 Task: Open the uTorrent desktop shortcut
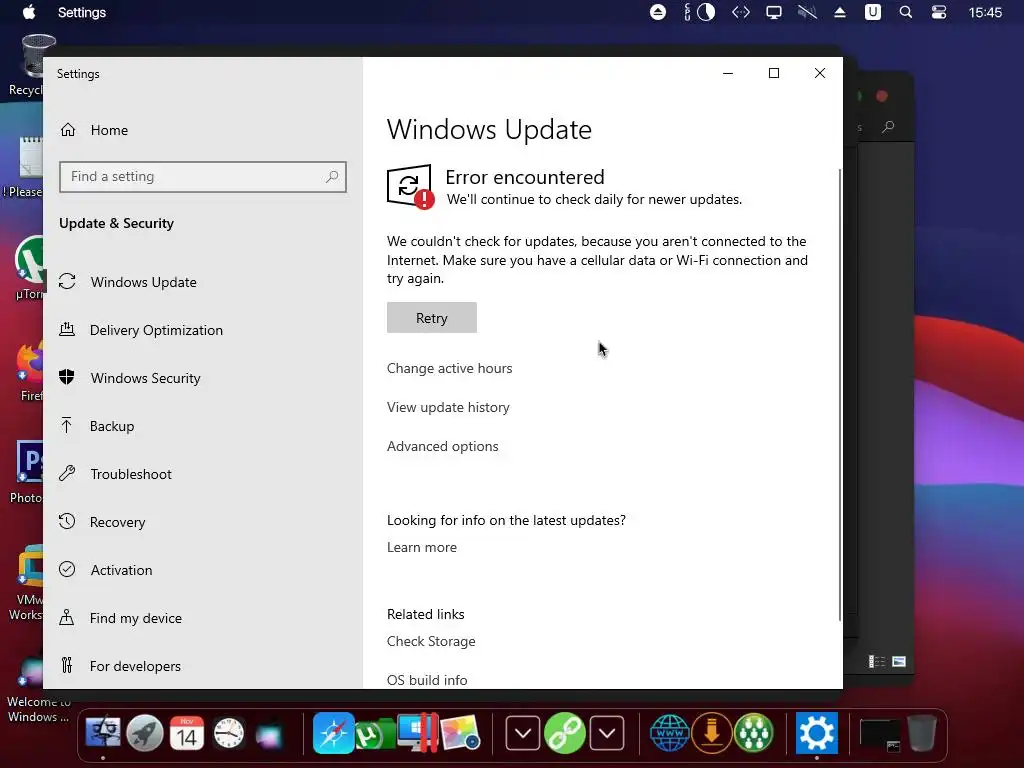[x=29, y=269]
